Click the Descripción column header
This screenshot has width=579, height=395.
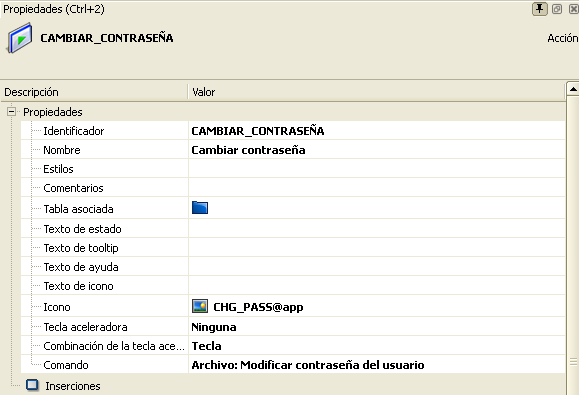(94, 92)
